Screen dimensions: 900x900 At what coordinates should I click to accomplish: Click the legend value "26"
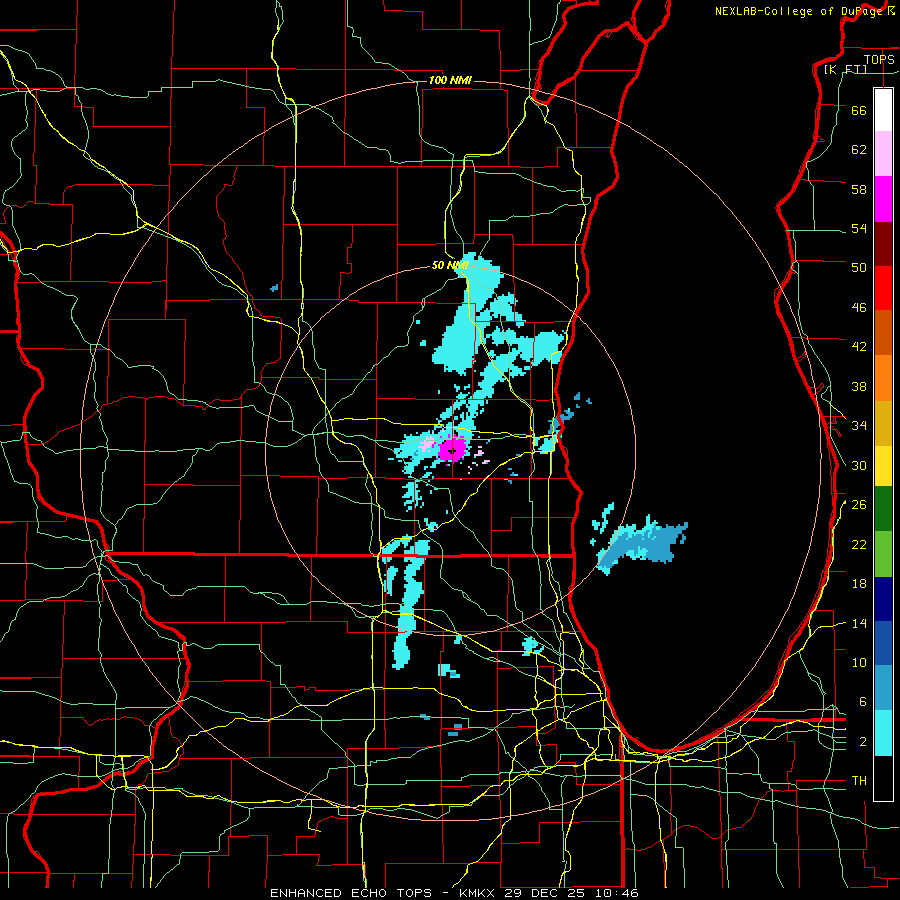pos(859,505)
